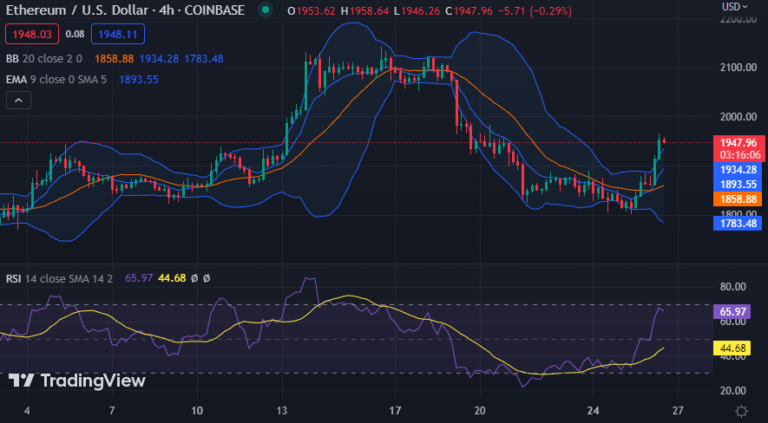This screenshot has height=423, width=768.
Task: Click the 20.00 RSI axis label
Action: (x=733, y=391)
